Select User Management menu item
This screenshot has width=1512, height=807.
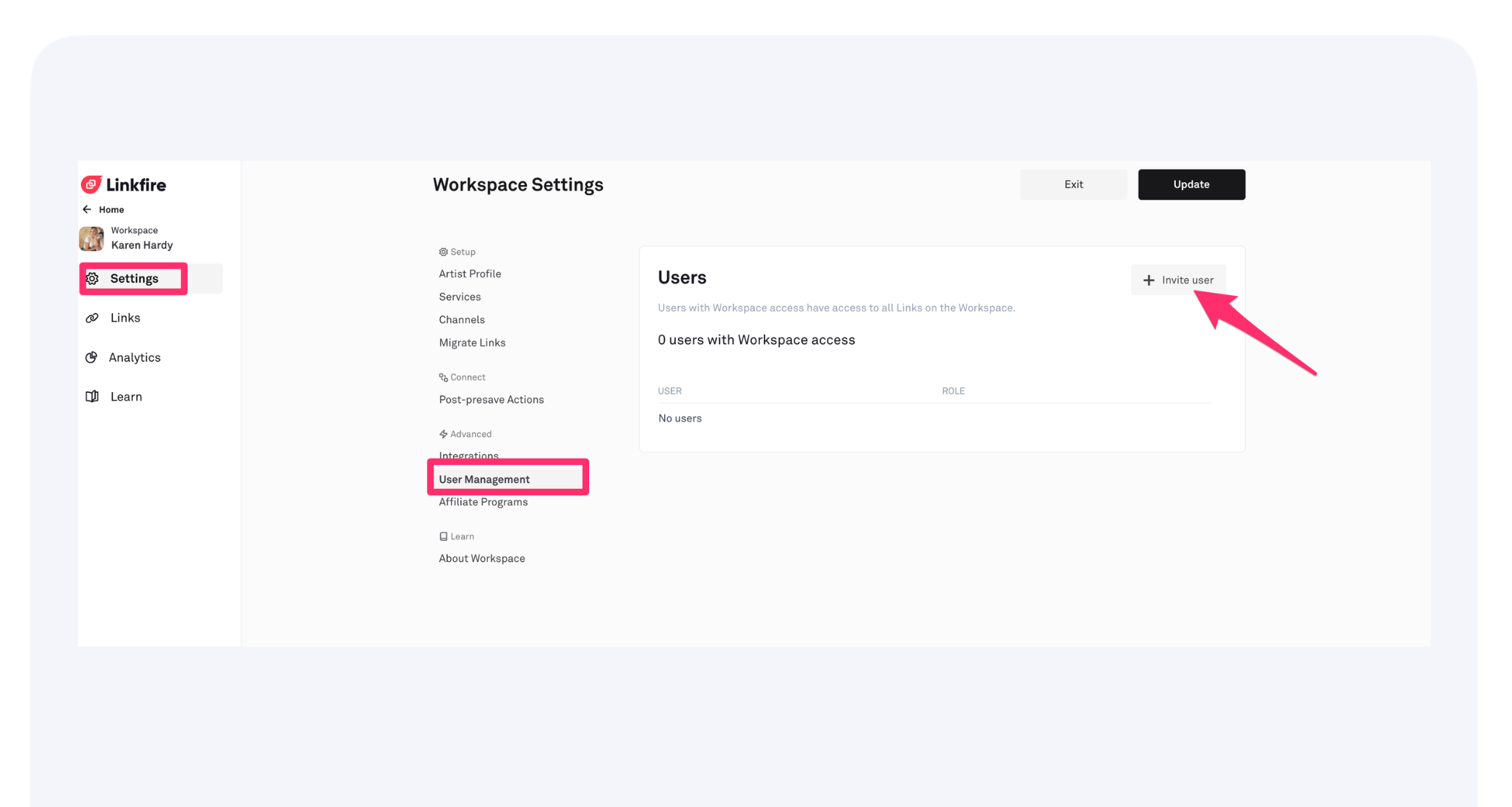click(x=484, y=479)
